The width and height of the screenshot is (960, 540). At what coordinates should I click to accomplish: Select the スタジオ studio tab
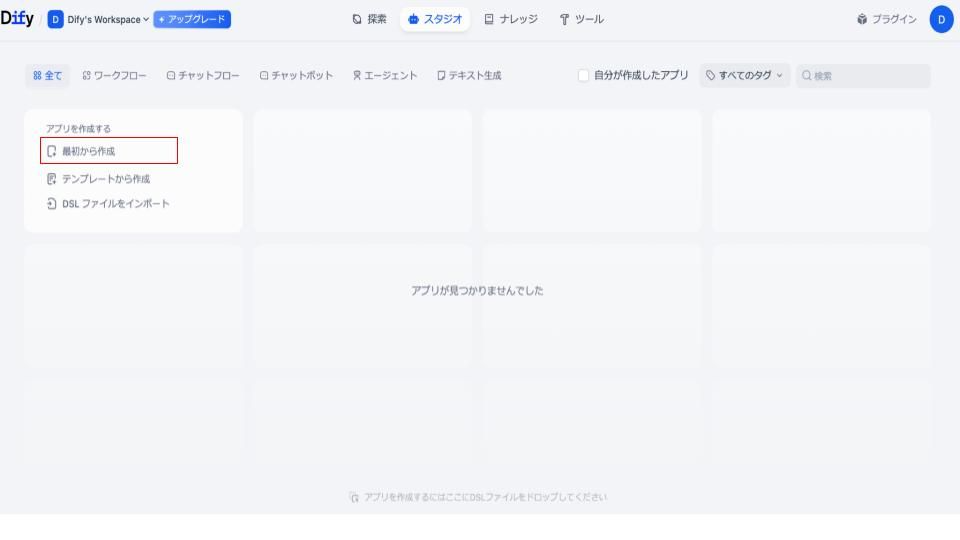[435, 19]
